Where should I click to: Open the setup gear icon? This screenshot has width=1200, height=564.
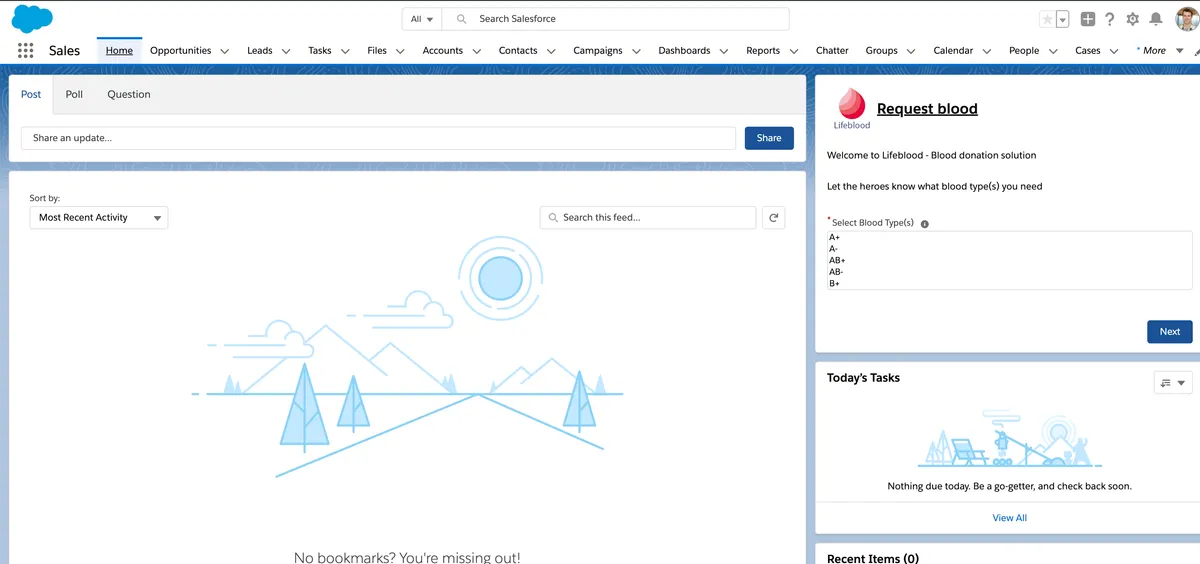(x=1132, y=19)
